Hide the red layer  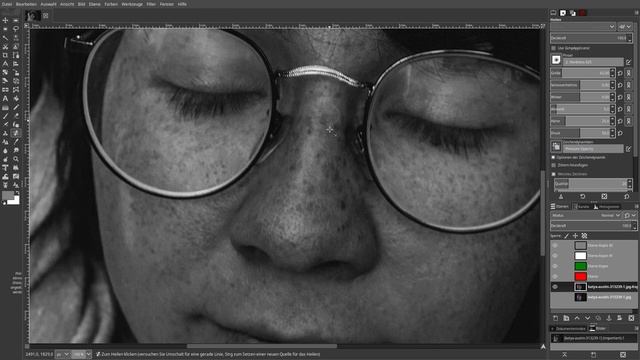point(555,276)
